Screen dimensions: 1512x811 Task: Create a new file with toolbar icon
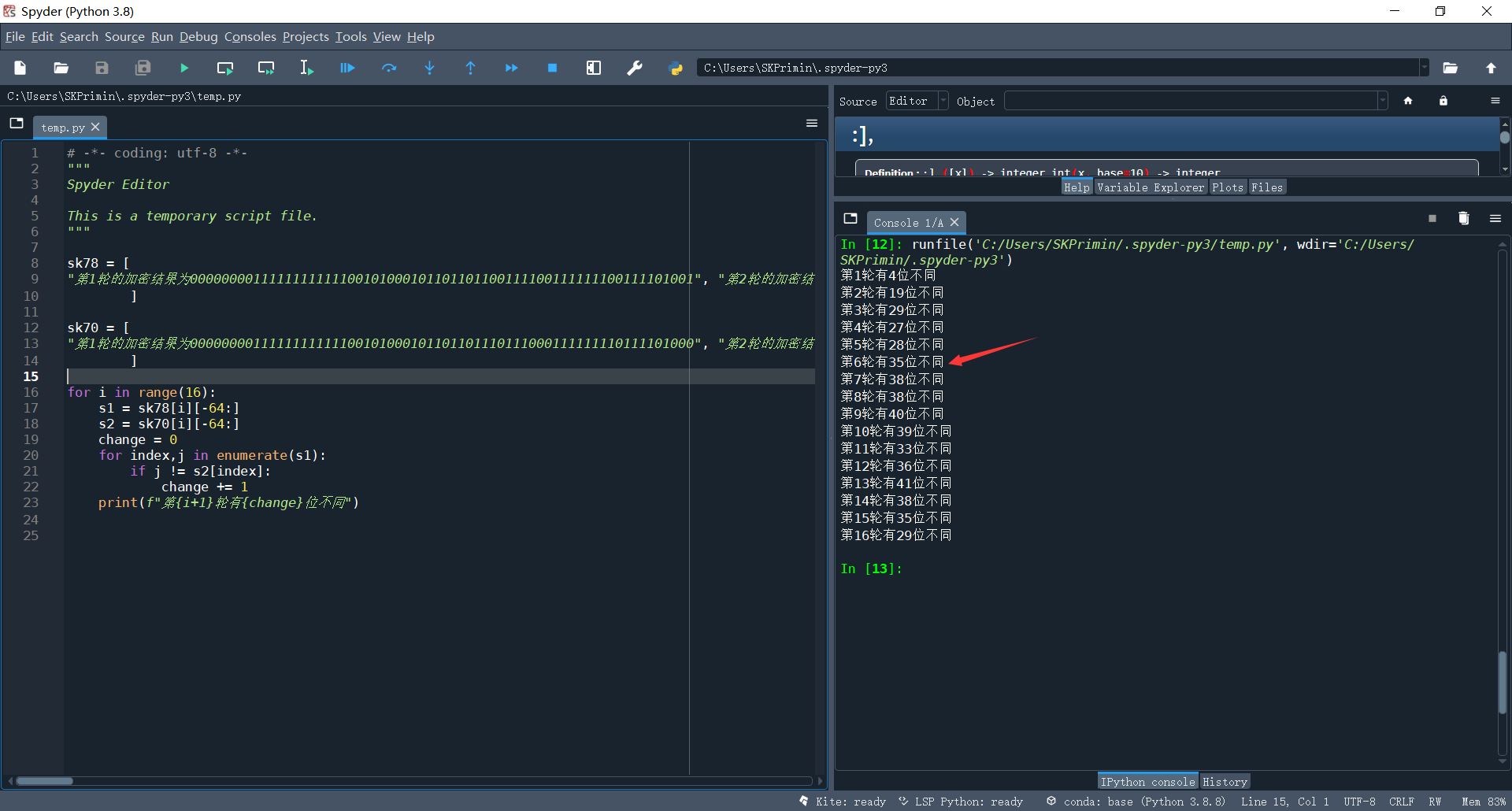coord(20,68)
